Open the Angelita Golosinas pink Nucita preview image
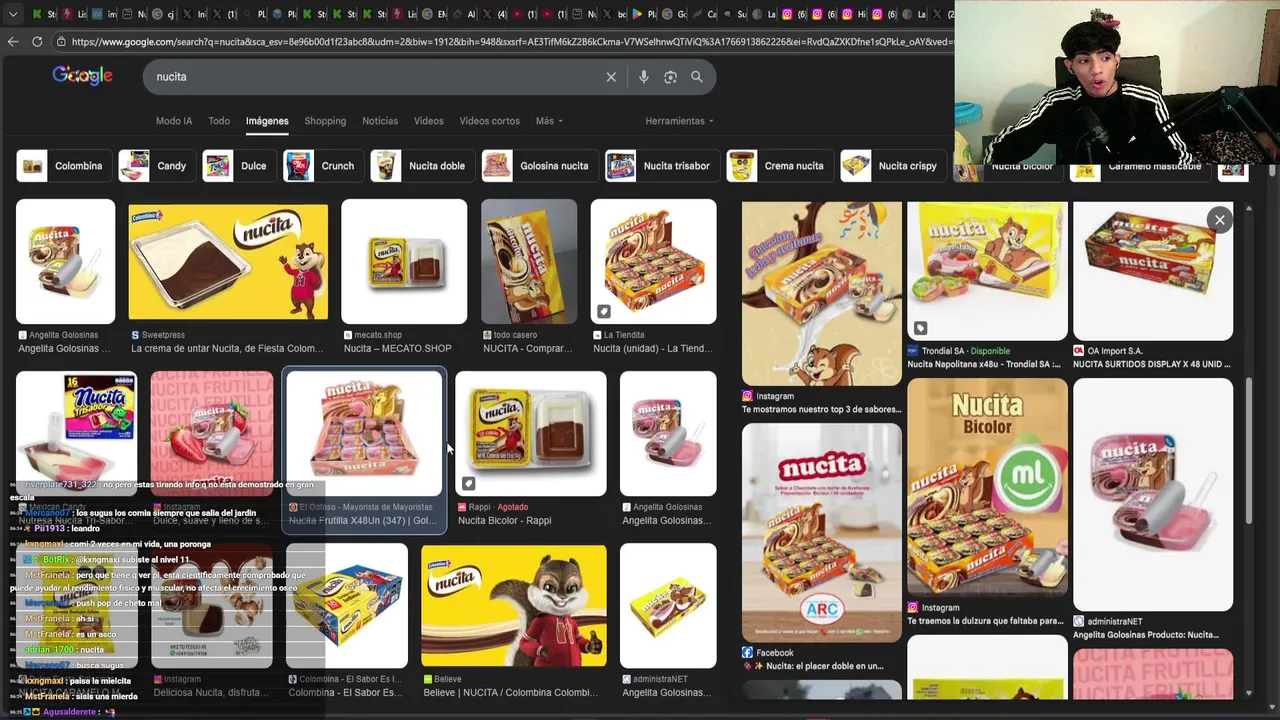The image size is (1280, 720). (1153, 494)
